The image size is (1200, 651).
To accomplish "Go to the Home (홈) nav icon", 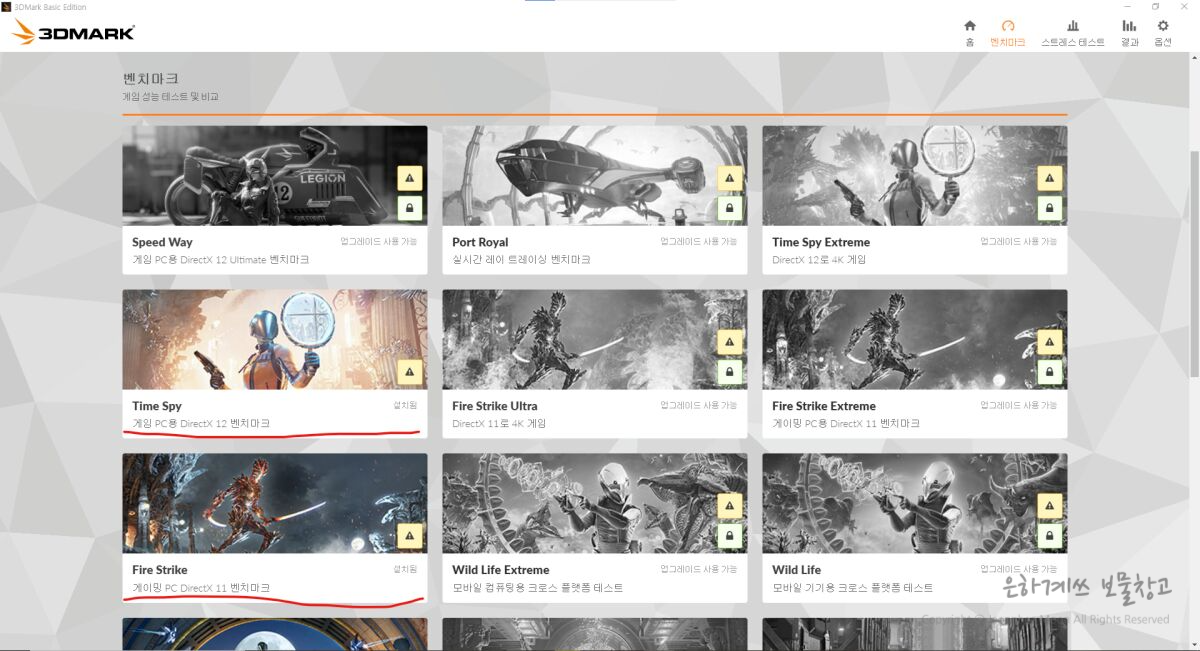I will point(970,33).
